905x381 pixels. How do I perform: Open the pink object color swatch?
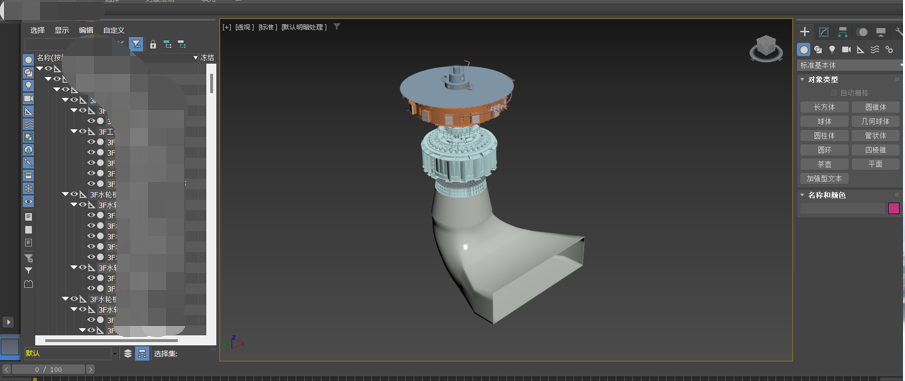893,208
